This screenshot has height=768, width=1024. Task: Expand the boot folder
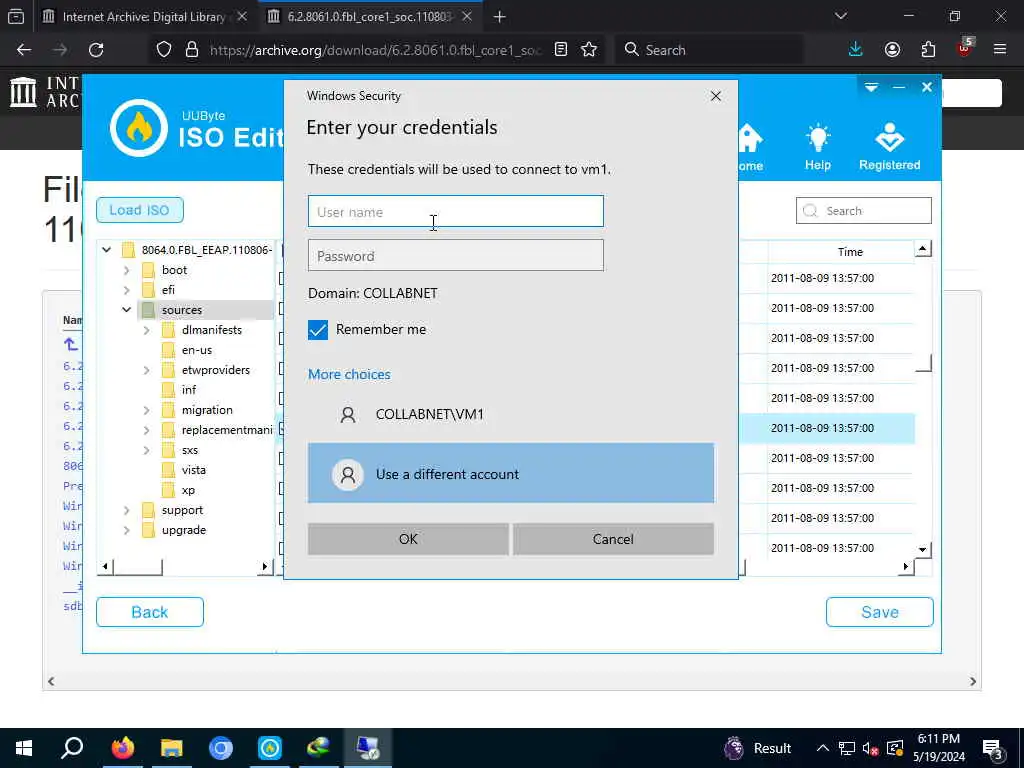127,270
